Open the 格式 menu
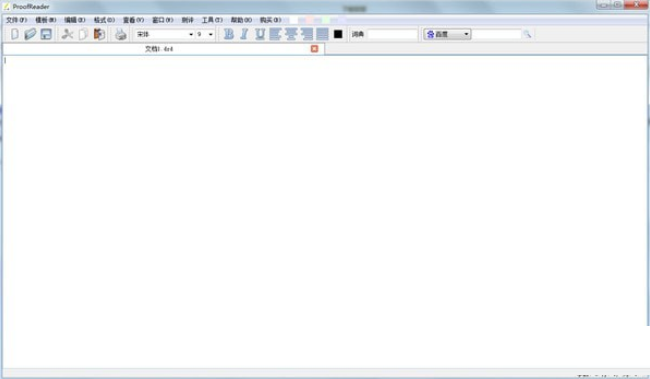This screenshot has height=379, width=650. (104, 20)
